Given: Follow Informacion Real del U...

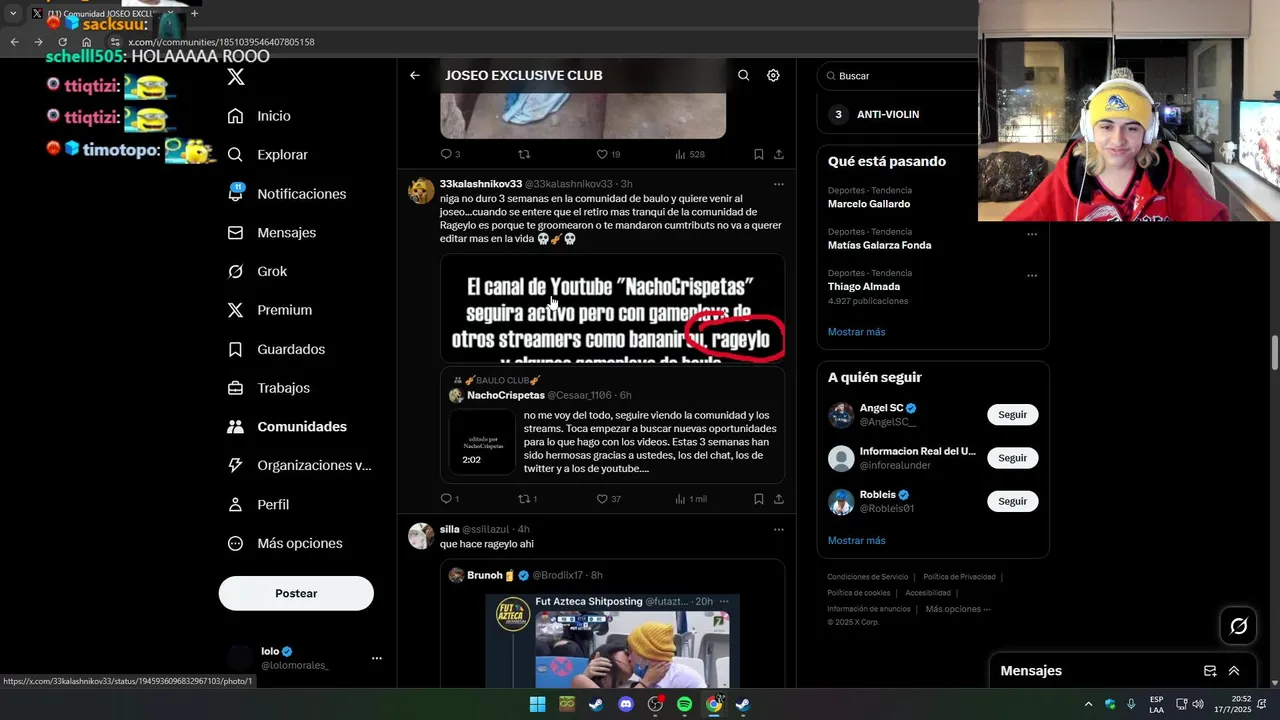Looking at the screenshot, I should click(x=1012, y=458).
